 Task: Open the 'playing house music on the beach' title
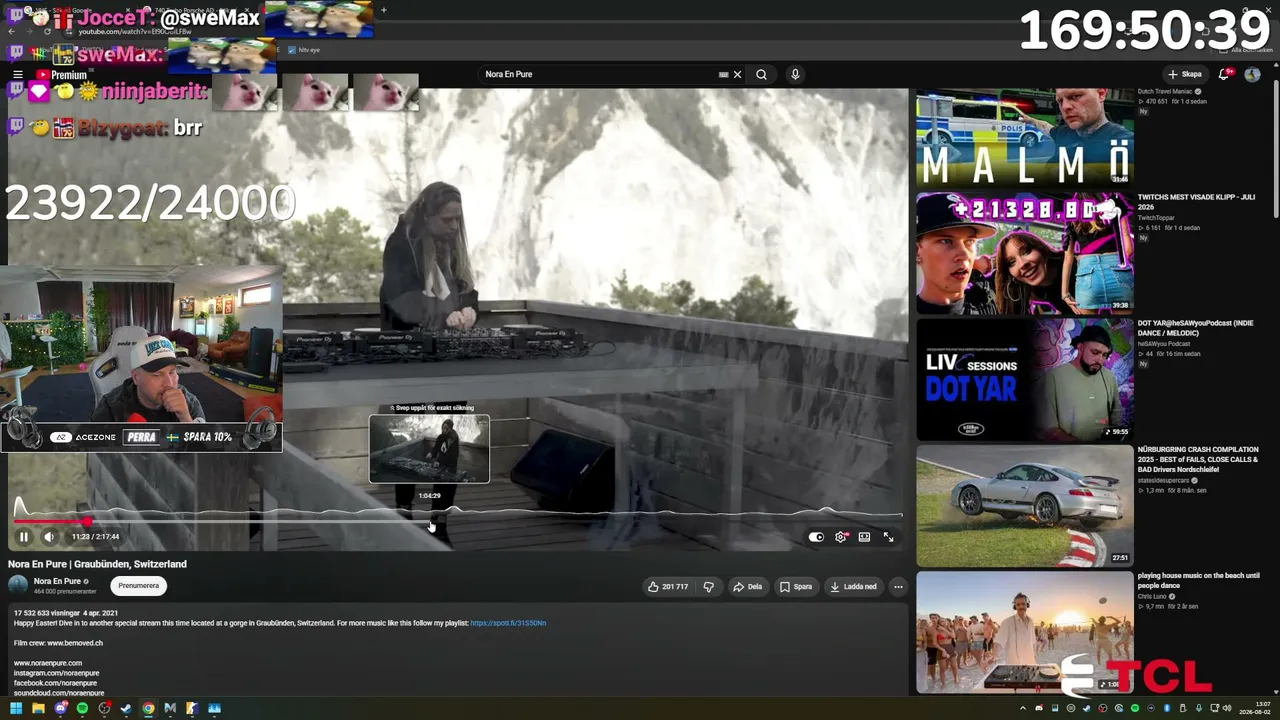coord(1198,580)
